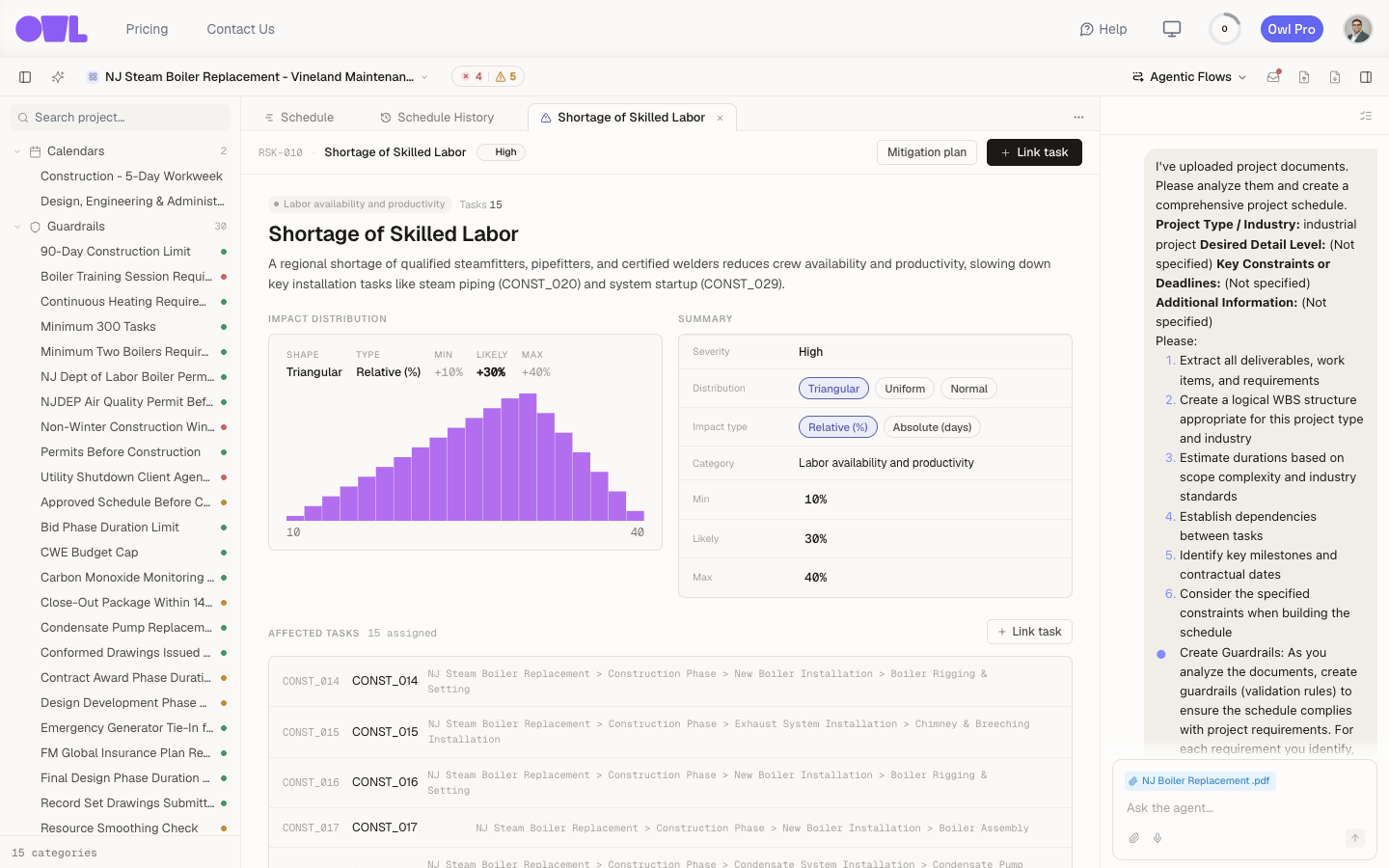The width and height of the screenshot is (1389, 868).
Task: Open the checklist icon in agent panel
Action: [1366, 116]
